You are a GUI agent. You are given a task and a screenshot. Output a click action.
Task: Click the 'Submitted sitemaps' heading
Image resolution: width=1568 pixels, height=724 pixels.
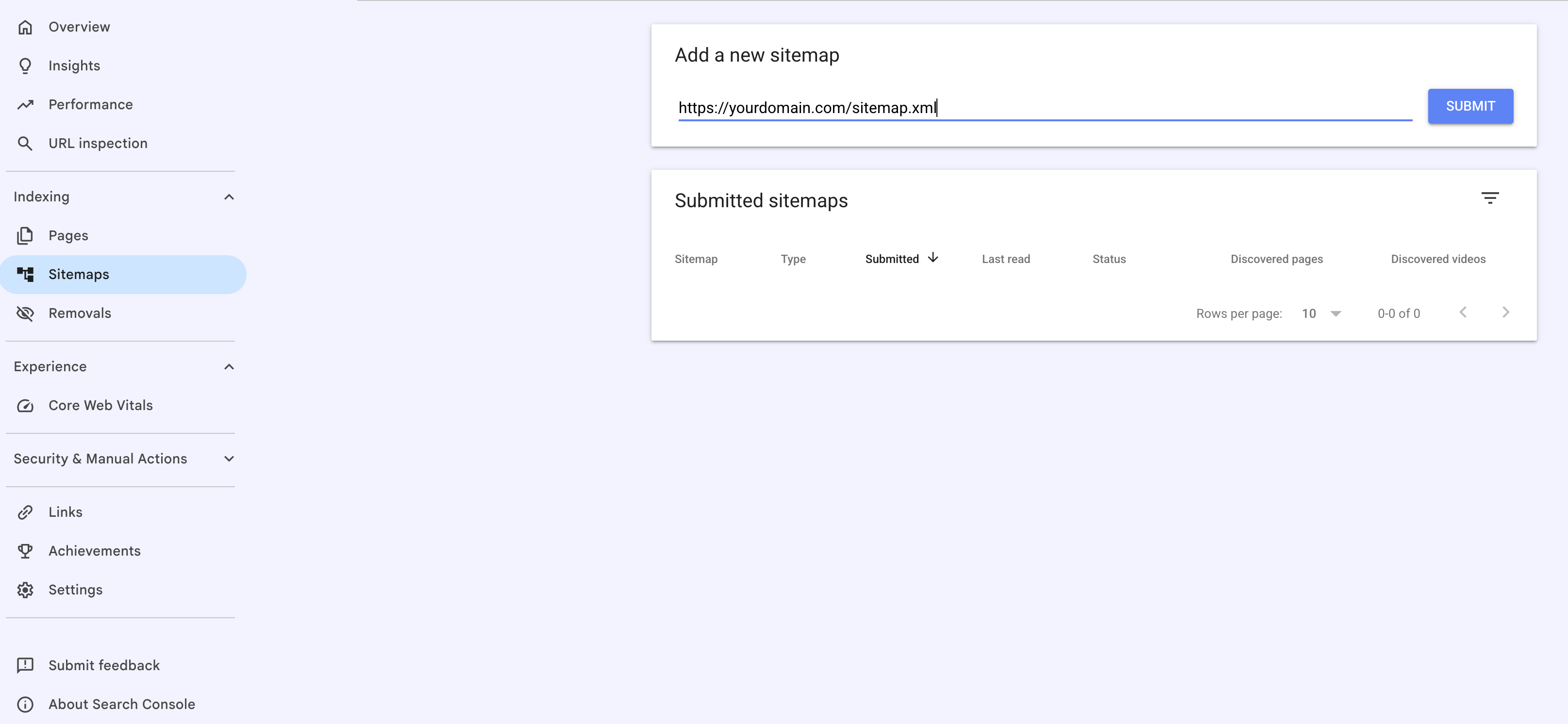[x=761, y=201]
